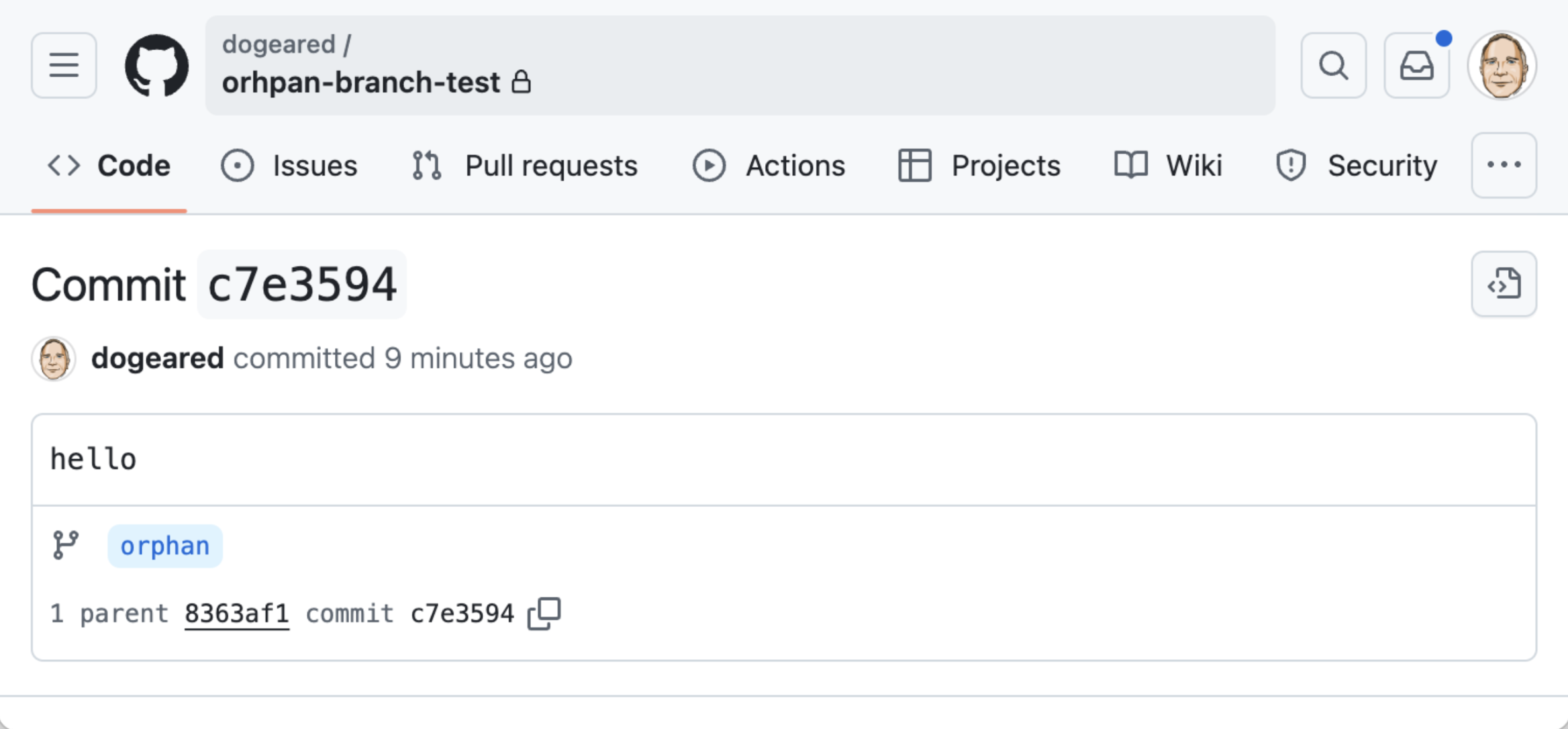Switch to the Issues tab

[289, 165]
